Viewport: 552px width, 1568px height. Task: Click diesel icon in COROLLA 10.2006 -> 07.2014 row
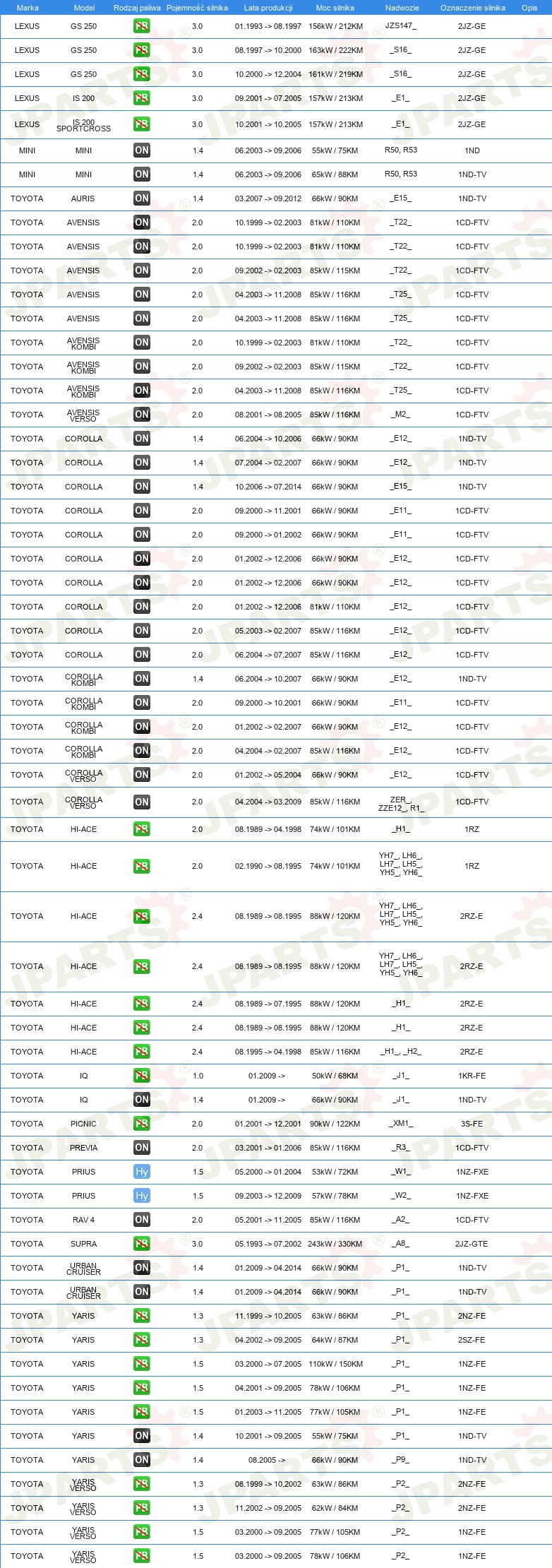(x=142, y=487)
